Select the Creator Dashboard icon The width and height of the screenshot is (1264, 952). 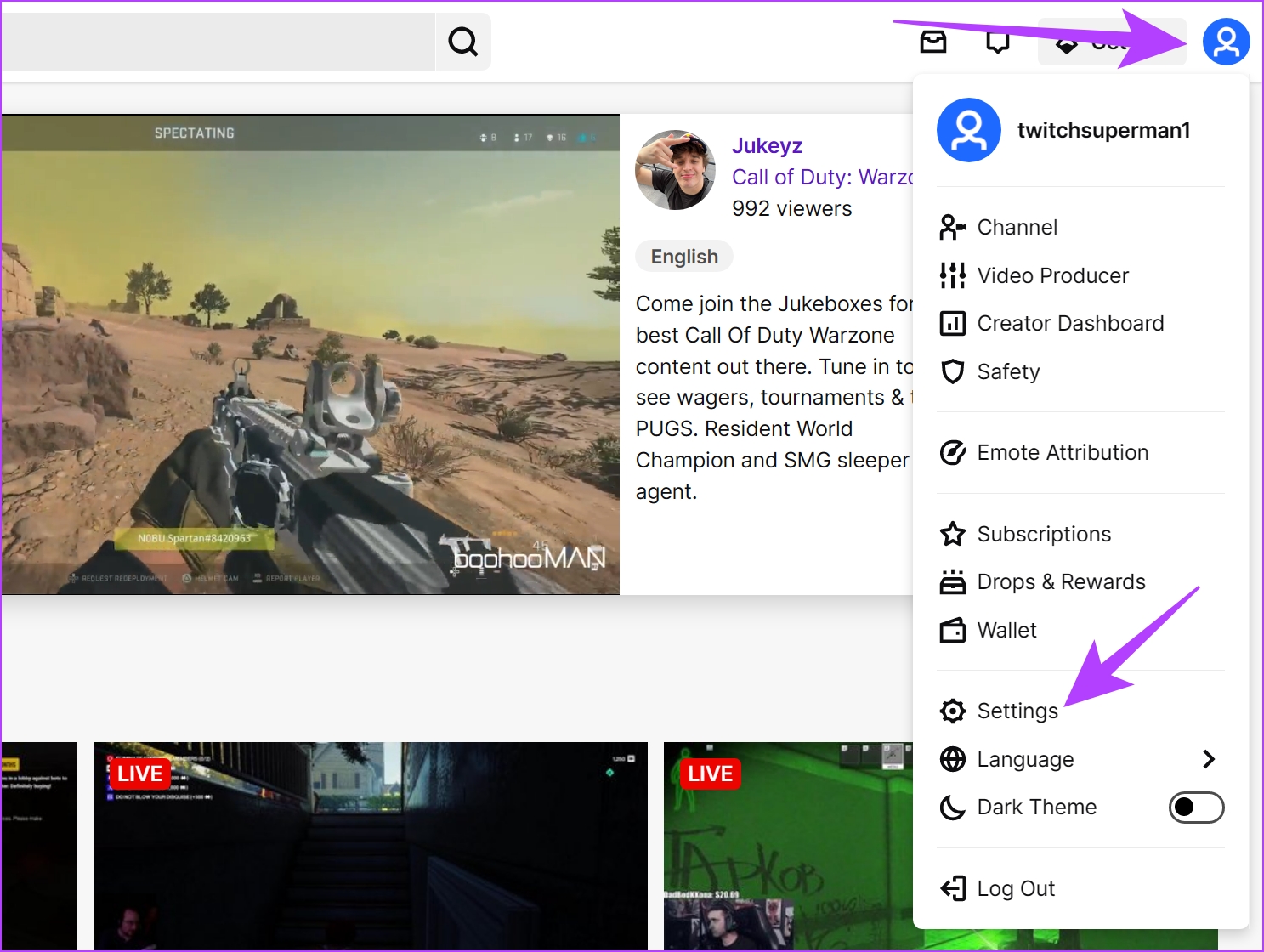953,323
